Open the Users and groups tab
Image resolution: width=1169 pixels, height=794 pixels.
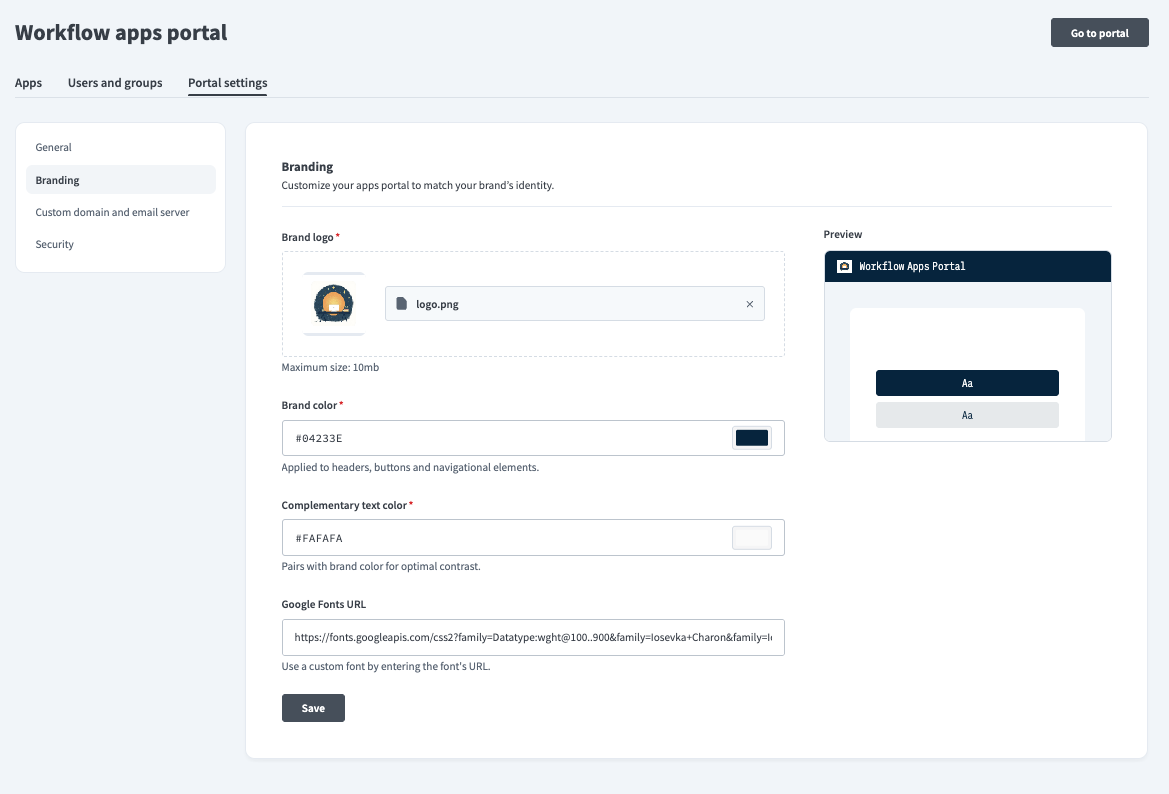pyautogui.click(x=115, y=83)
